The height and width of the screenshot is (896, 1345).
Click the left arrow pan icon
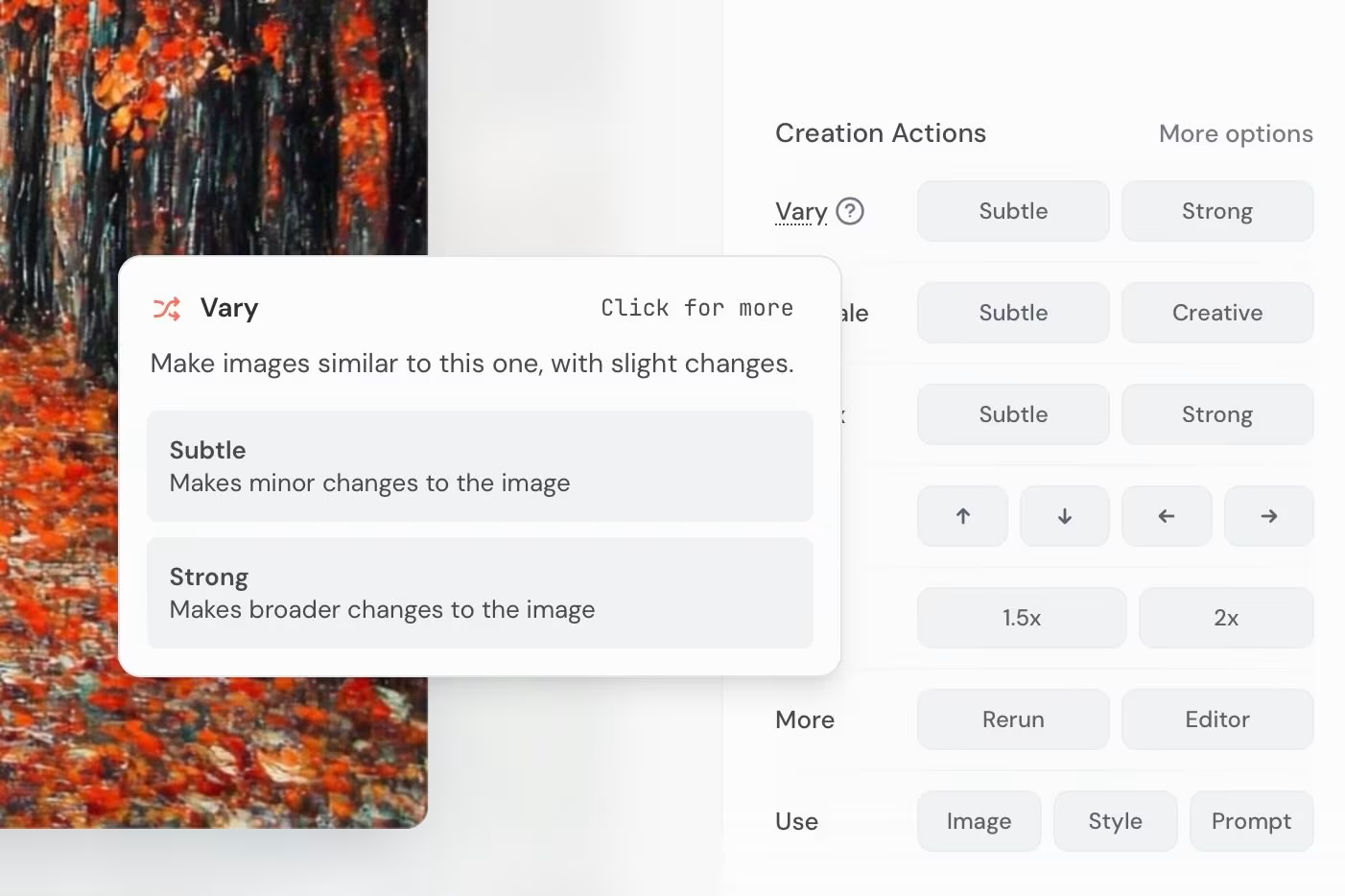point(1167,515)
